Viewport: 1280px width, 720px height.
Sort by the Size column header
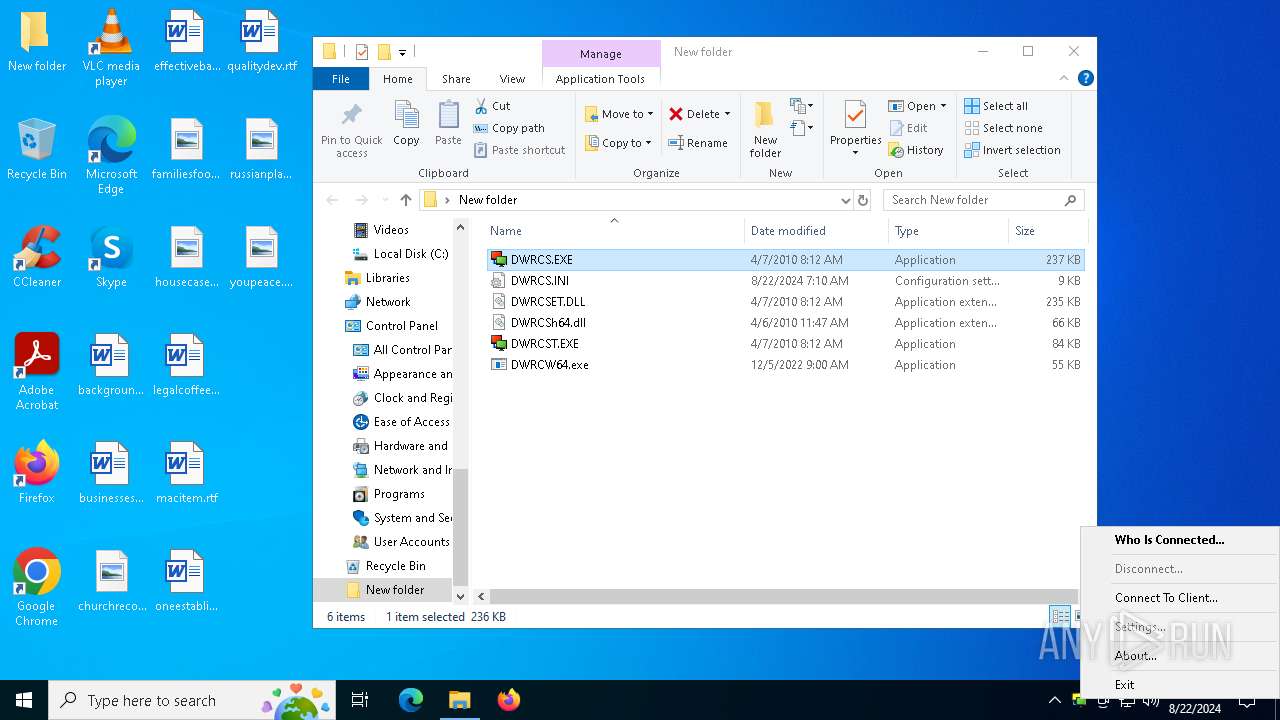[1046, 231]
